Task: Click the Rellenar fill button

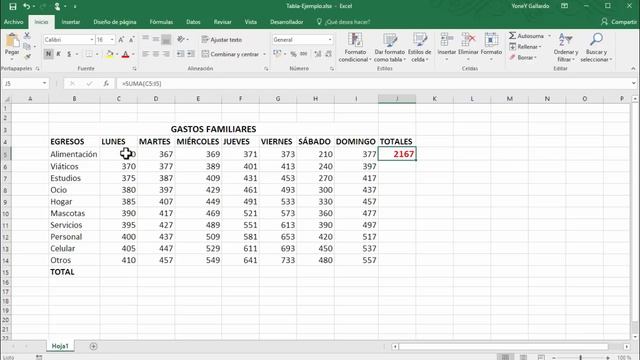Action: [x=525, y=47]
